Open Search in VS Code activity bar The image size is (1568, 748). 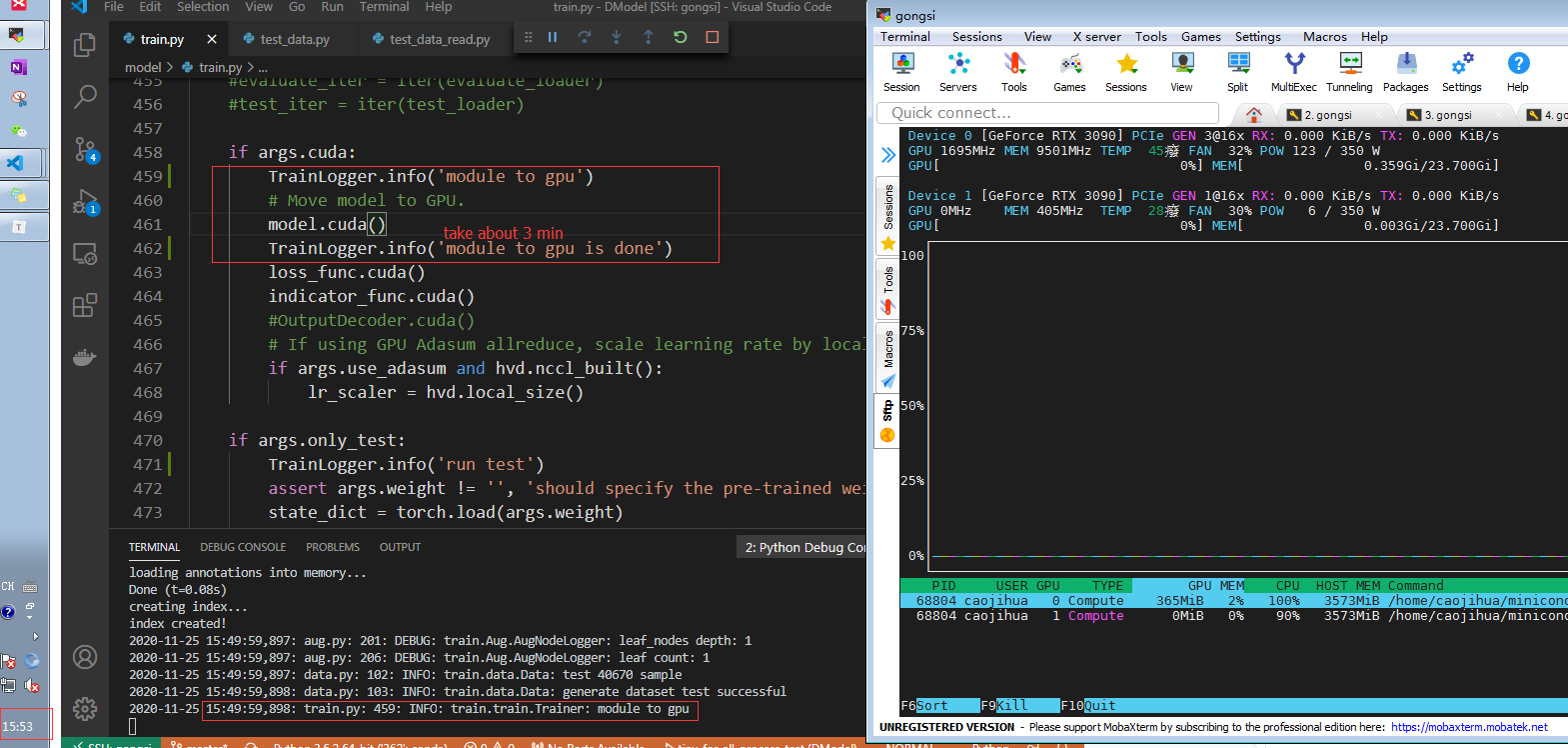tap(85, 96)
